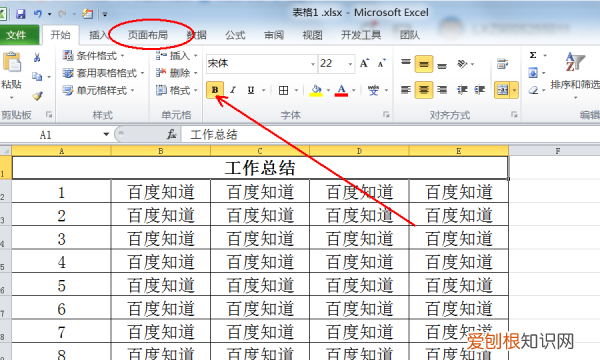Click the phonetic guide (文) icon

pyautogui.click(x=373, y=90)
